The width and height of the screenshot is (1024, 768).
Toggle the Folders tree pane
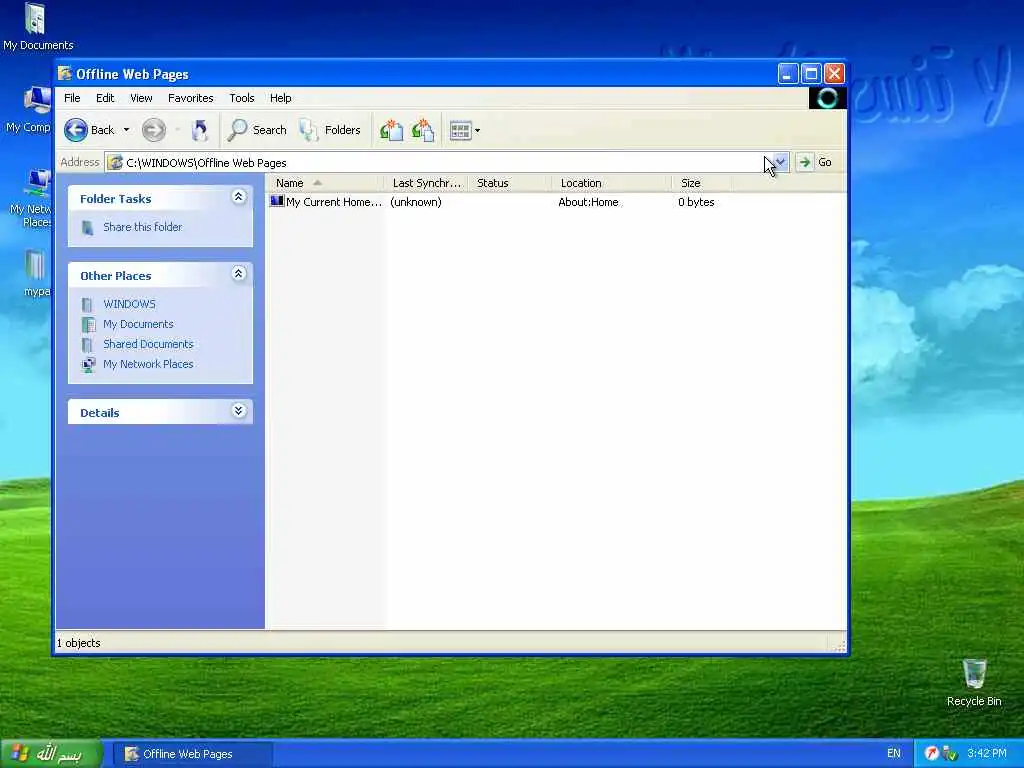tap(330, 130)
